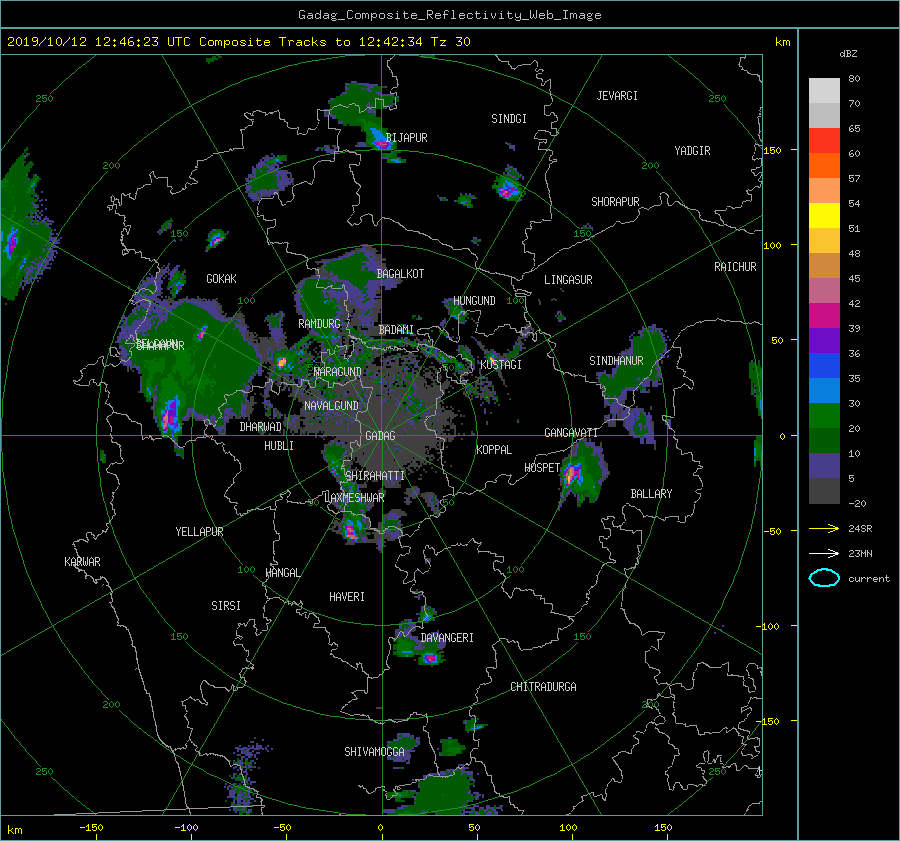Image resolution: width=900 pixels, height=841 pixels.
Task: Click the YELLAPUR city label
Action: tap(199, 532)
